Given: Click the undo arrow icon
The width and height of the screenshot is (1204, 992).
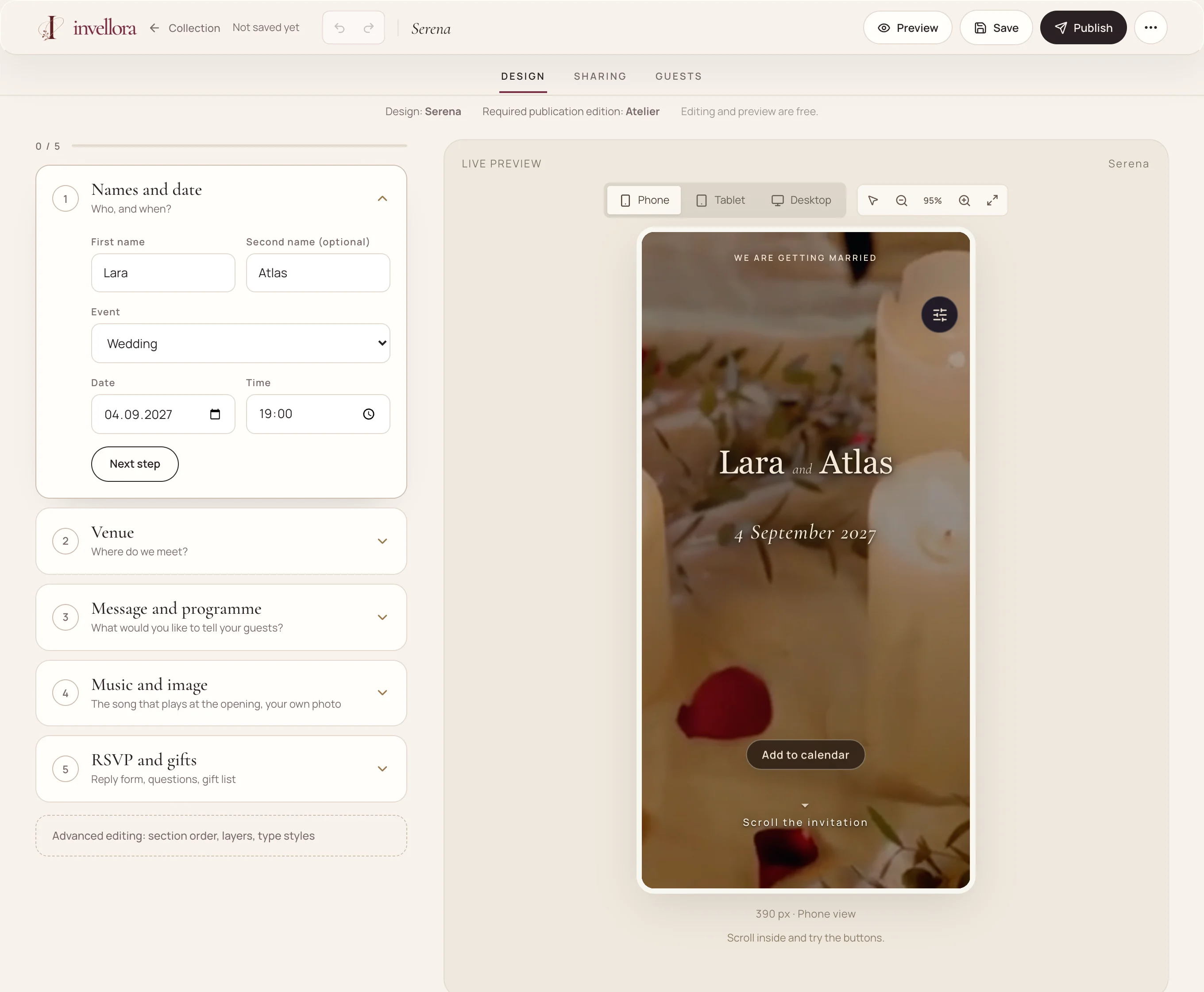Looking at the screenshot, I should pos(339,27).
